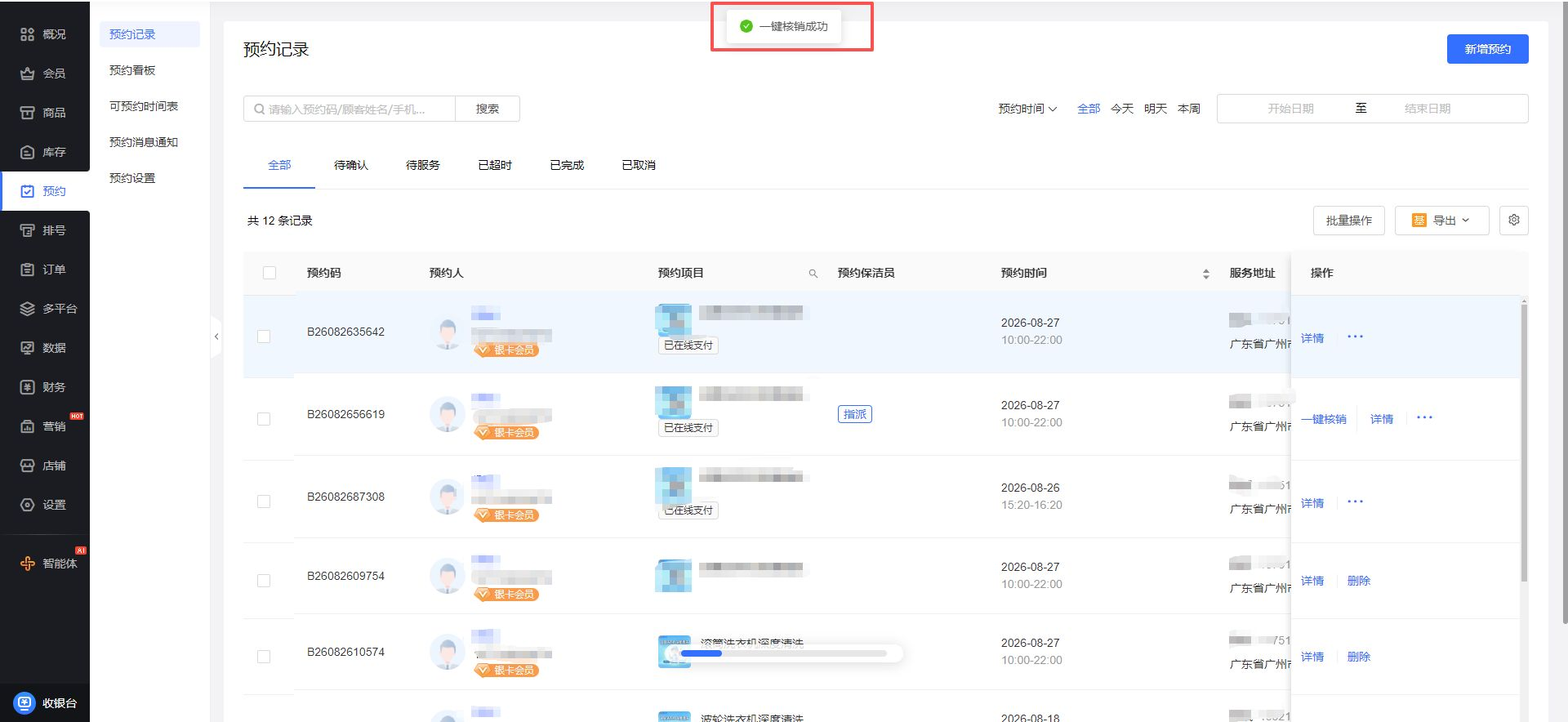Open more actions for B26082656619 row
This screenshot has width=1568, height=722.
[x=1424, y=417]
